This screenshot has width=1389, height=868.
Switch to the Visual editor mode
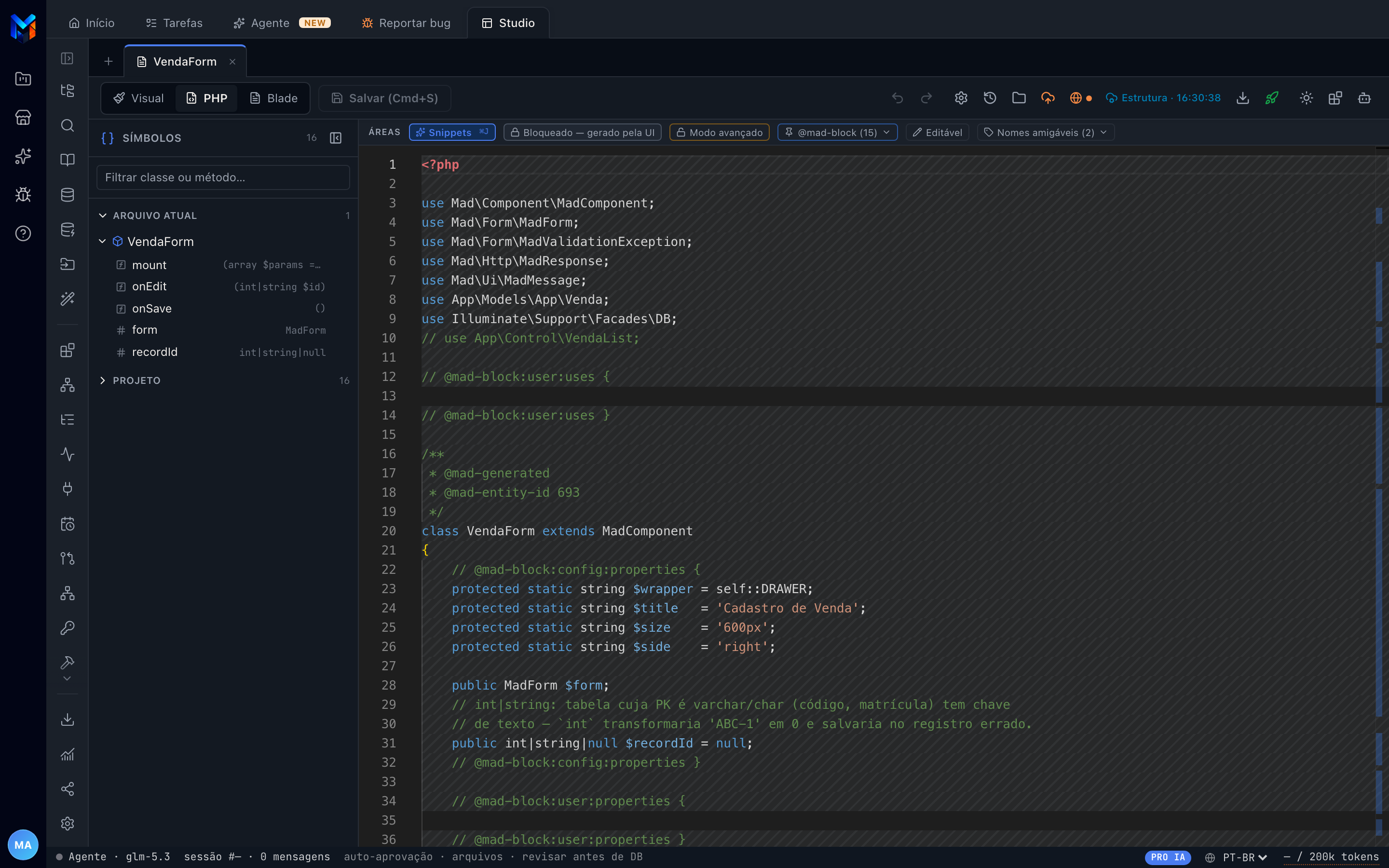[139, 98]
